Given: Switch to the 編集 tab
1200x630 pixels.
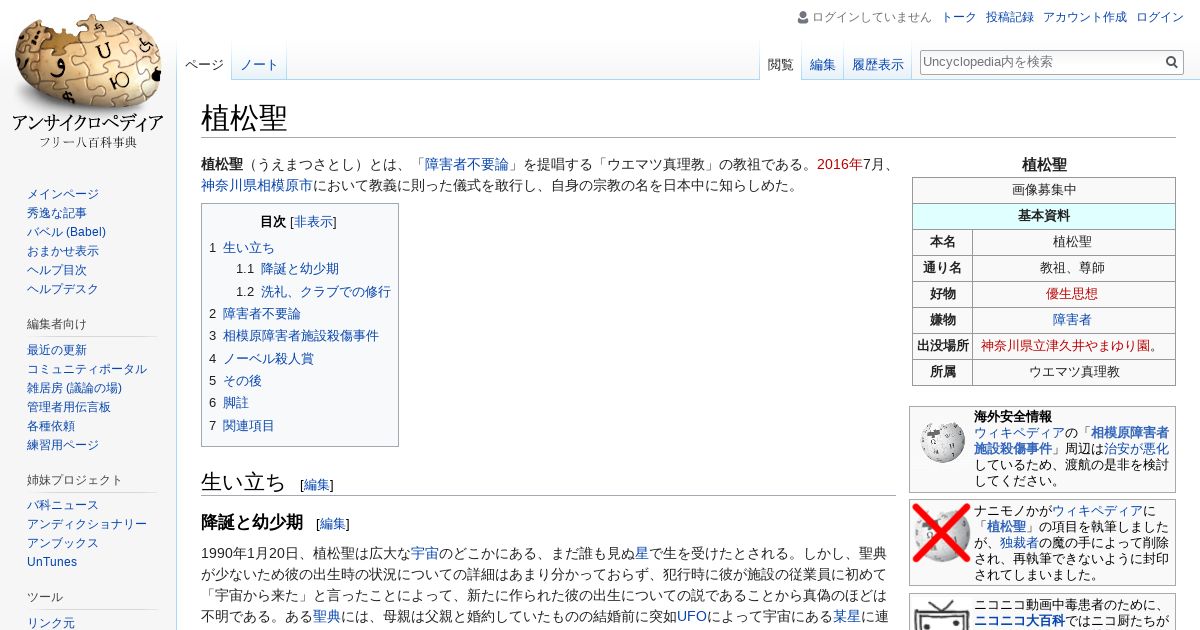Looking at the screenshot, I should pyautogui.click(x=822, y=65).
